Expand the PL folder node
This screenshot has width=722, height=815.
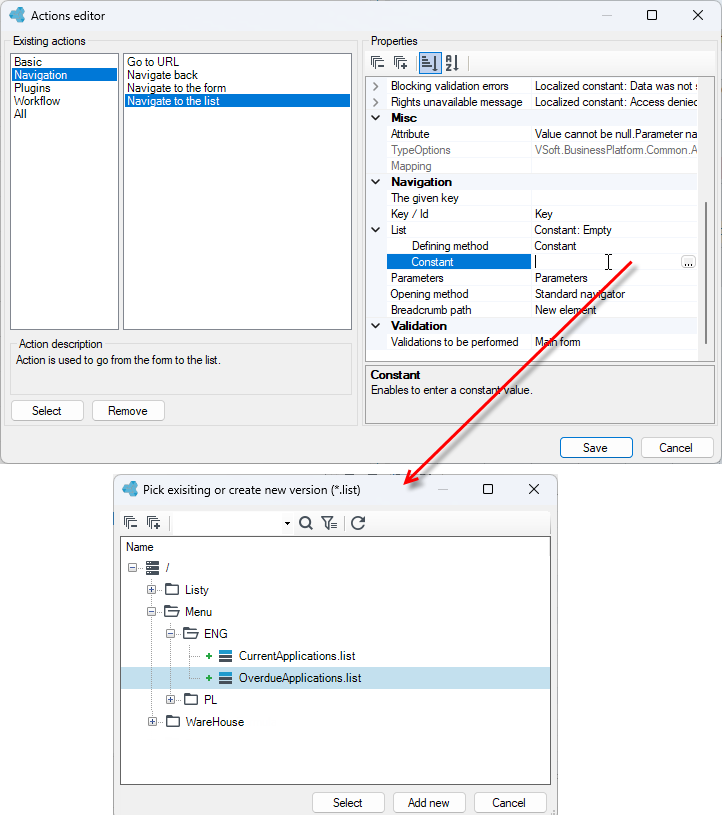170,700
